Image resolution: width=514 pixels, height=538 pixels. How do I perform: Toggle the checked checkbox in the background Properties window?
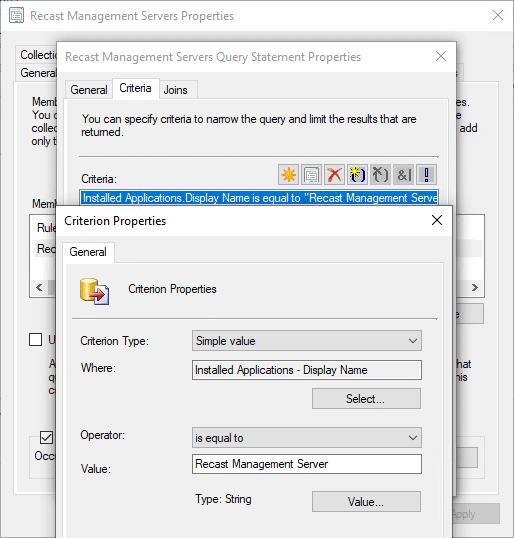(46, 437)
